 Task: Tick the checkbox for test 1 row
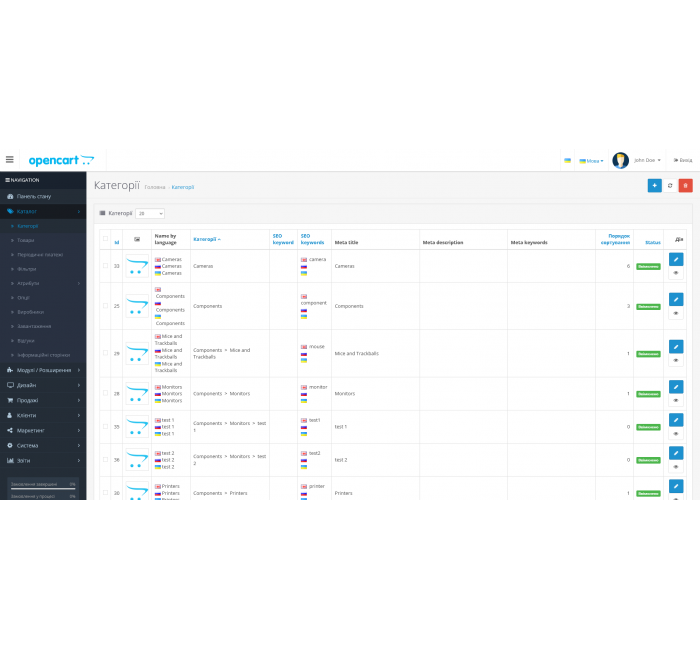pos(105,426)
